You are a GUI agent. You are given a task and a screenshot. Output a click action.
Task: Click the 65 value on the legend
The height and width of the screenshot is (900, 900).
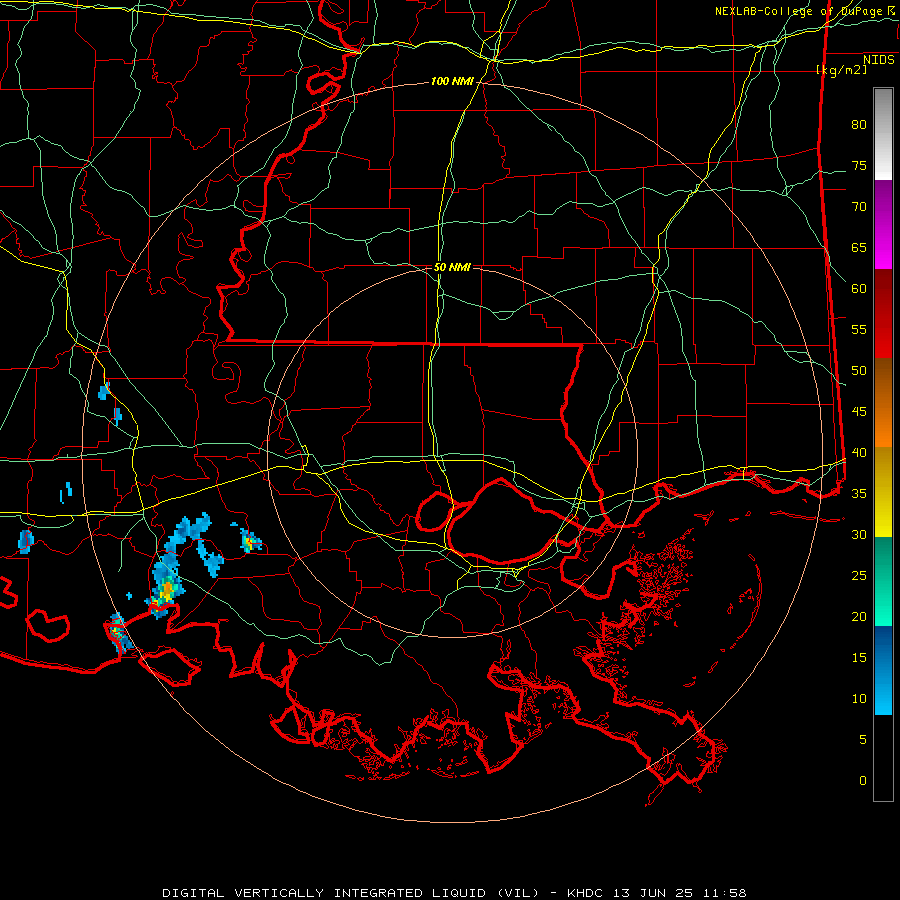859,248
